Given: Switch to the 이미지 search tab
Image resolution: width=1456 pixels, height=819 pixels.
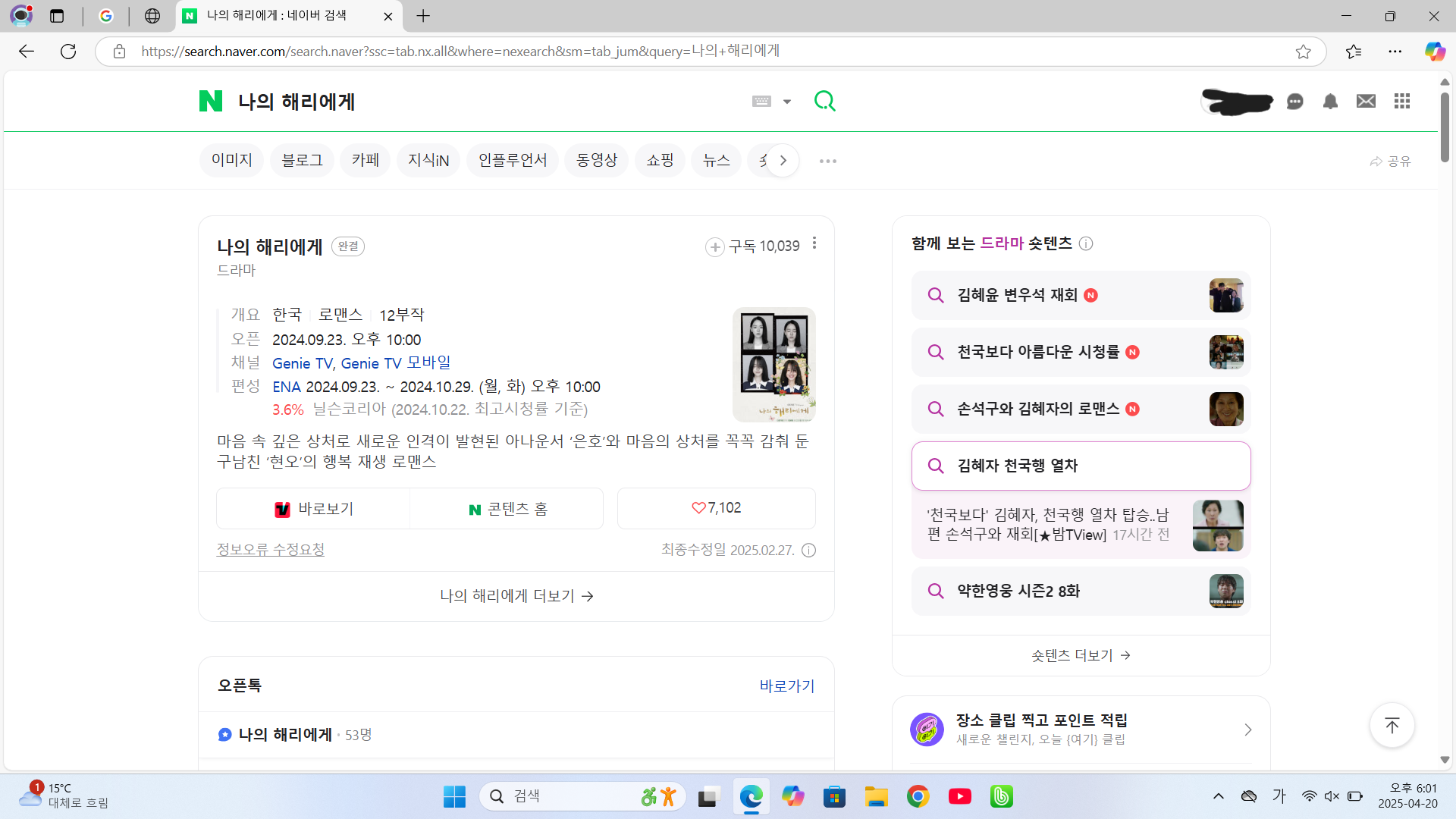Looking at the screenshot, I should point(231,160).
